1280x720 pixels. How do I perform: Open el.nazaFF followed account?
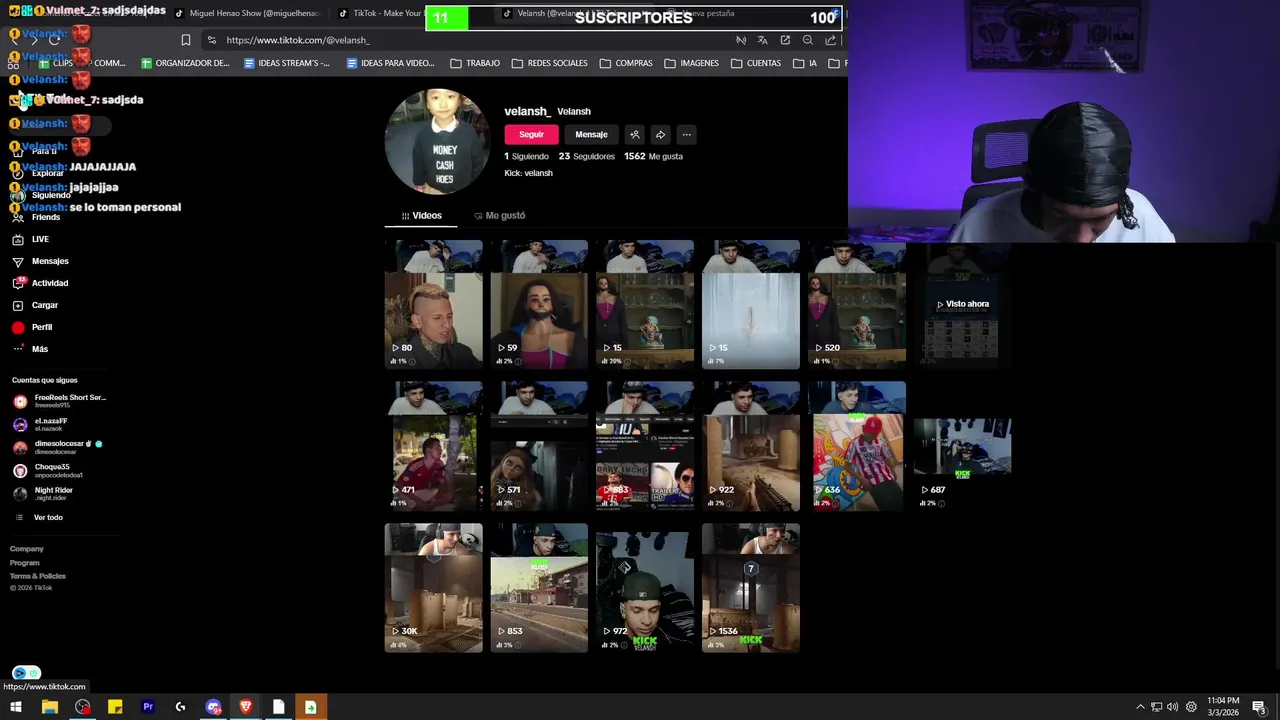(x=40, y=424)
